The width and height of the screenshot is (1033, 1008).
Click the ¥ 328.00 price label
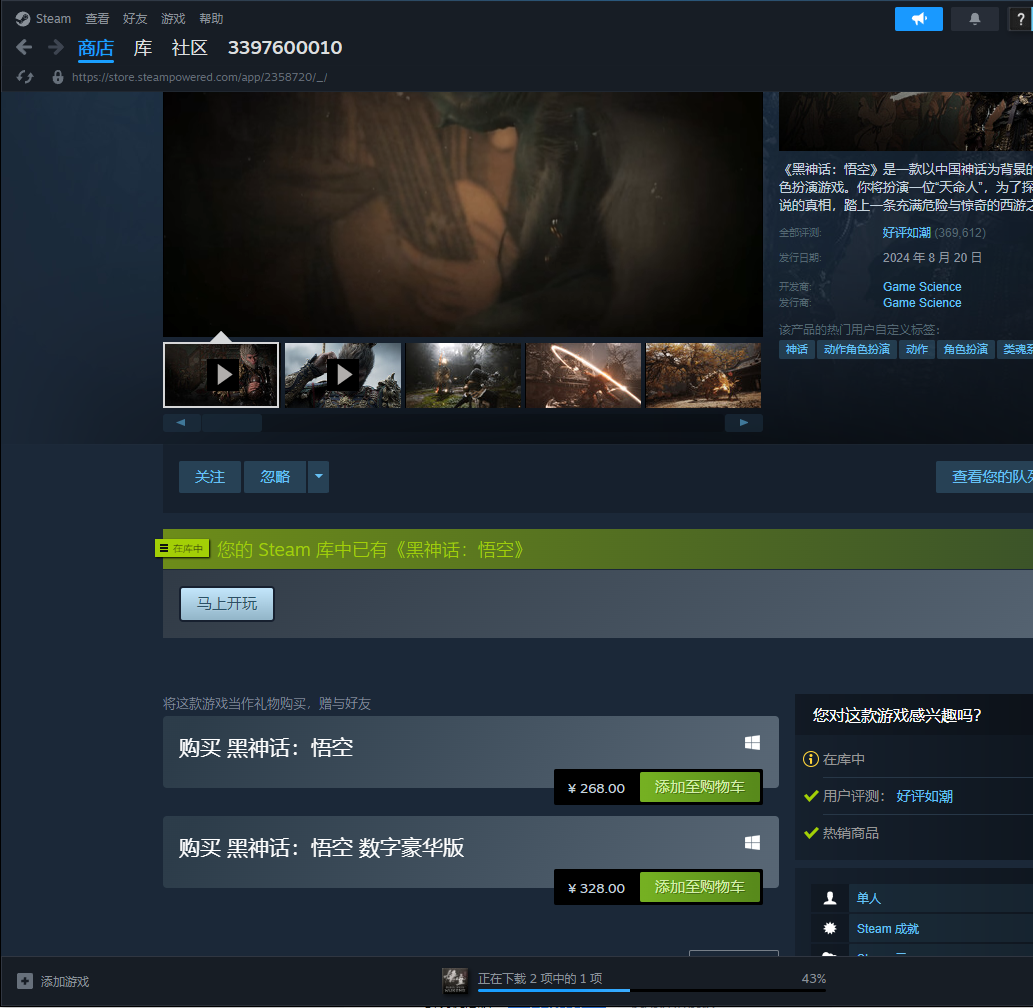coord(596,888)
